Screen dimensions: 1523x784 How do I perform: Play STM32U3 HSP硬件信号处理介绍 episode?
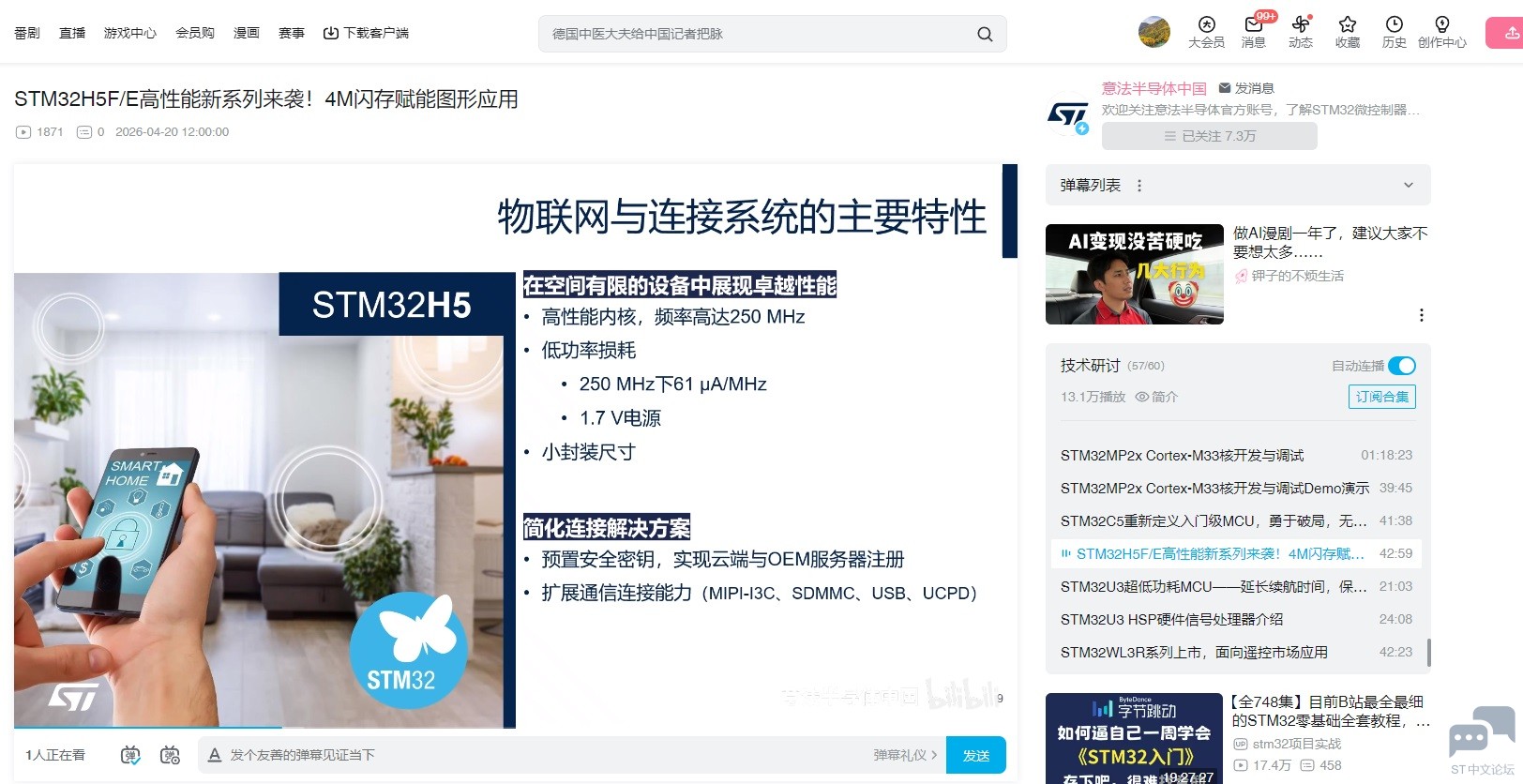coord(1236,620)
